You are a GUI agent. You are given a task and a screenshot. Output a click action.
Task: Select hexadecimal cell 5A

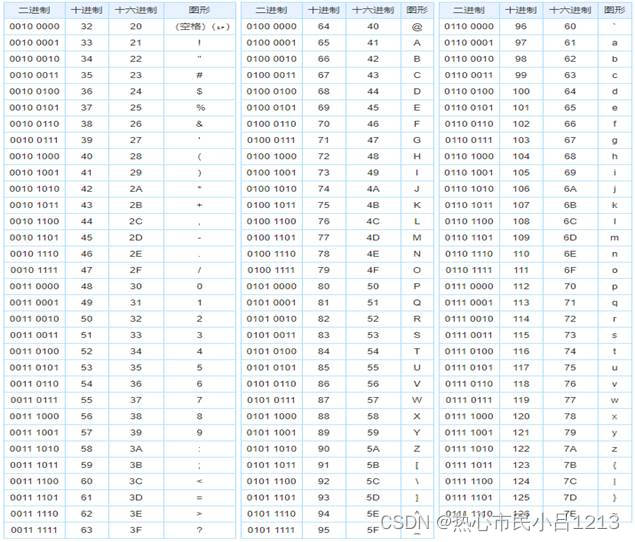tap(373, 449)
